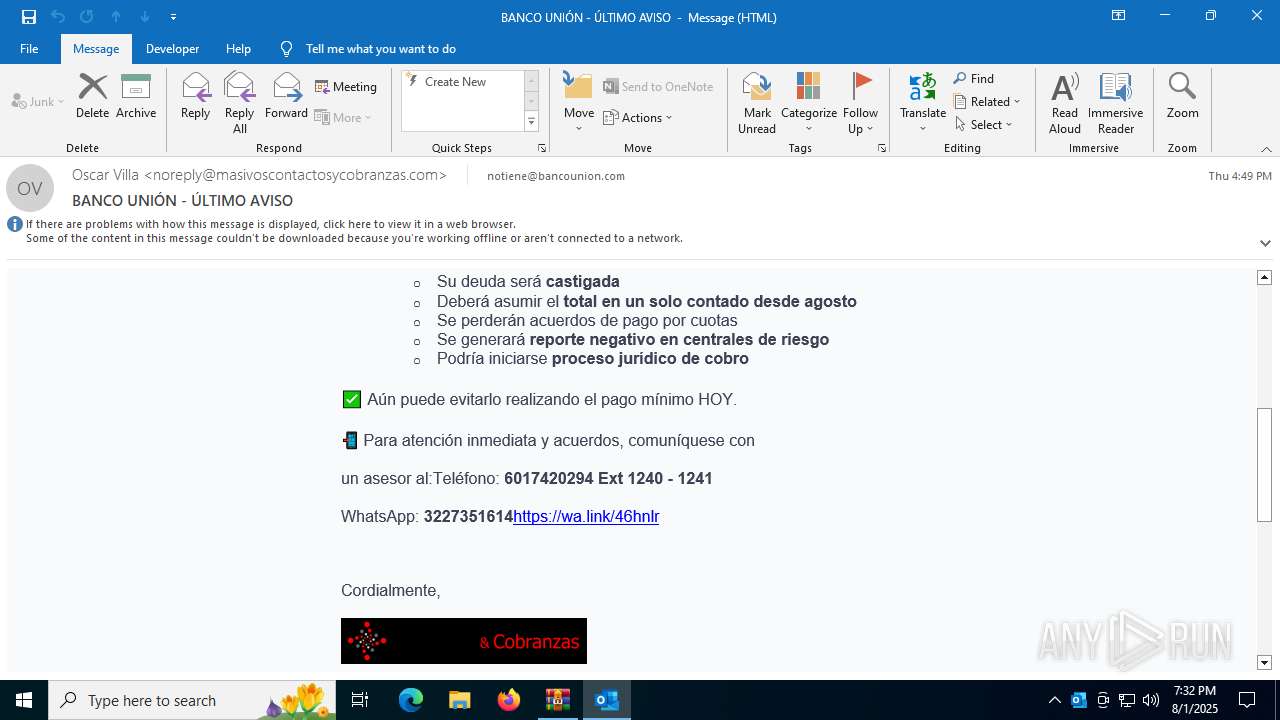Reply with a Meeting
This screenshot has height=720, width=1280.
pyautogui.click(x=346, y=87)
